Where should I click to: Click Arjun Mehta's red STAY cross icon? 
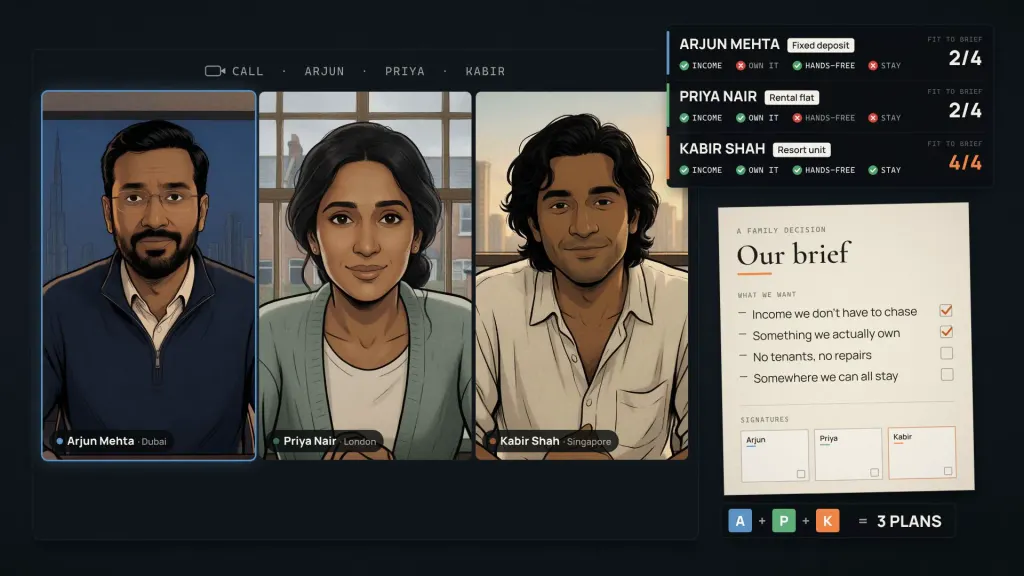coord(872,65)
